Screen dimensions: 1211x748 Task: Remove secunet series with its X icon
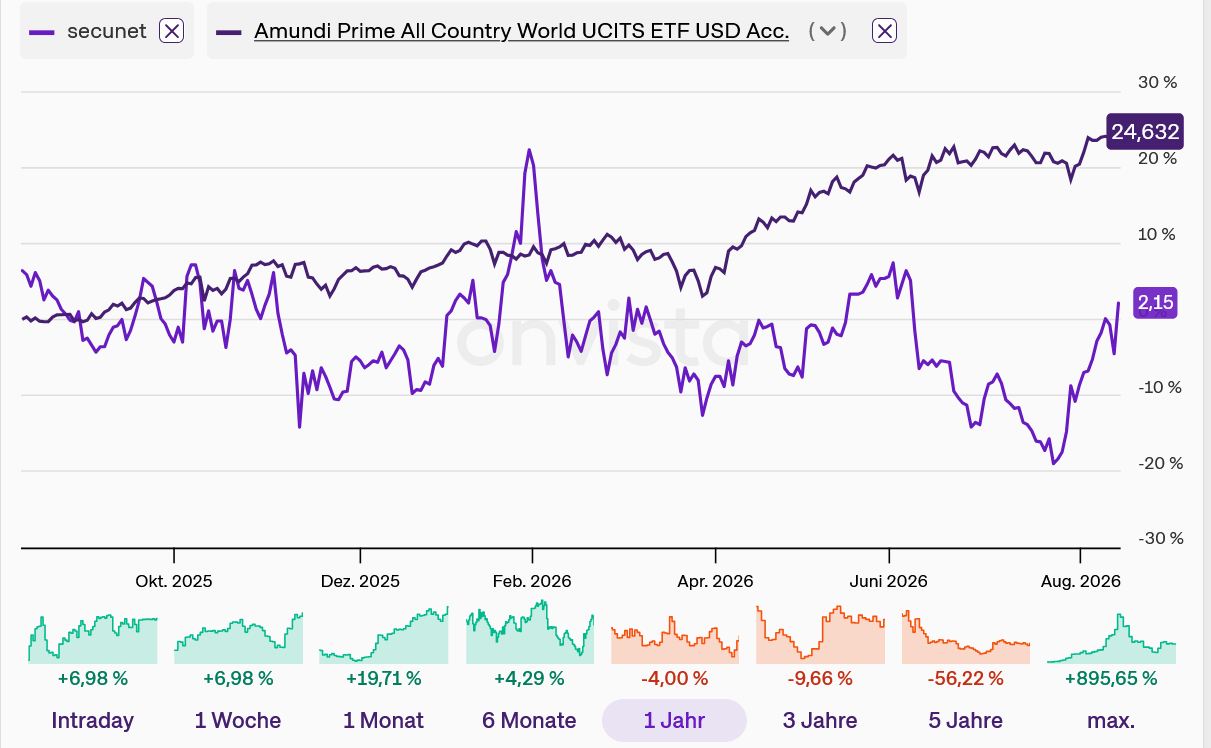coord(172,31)
